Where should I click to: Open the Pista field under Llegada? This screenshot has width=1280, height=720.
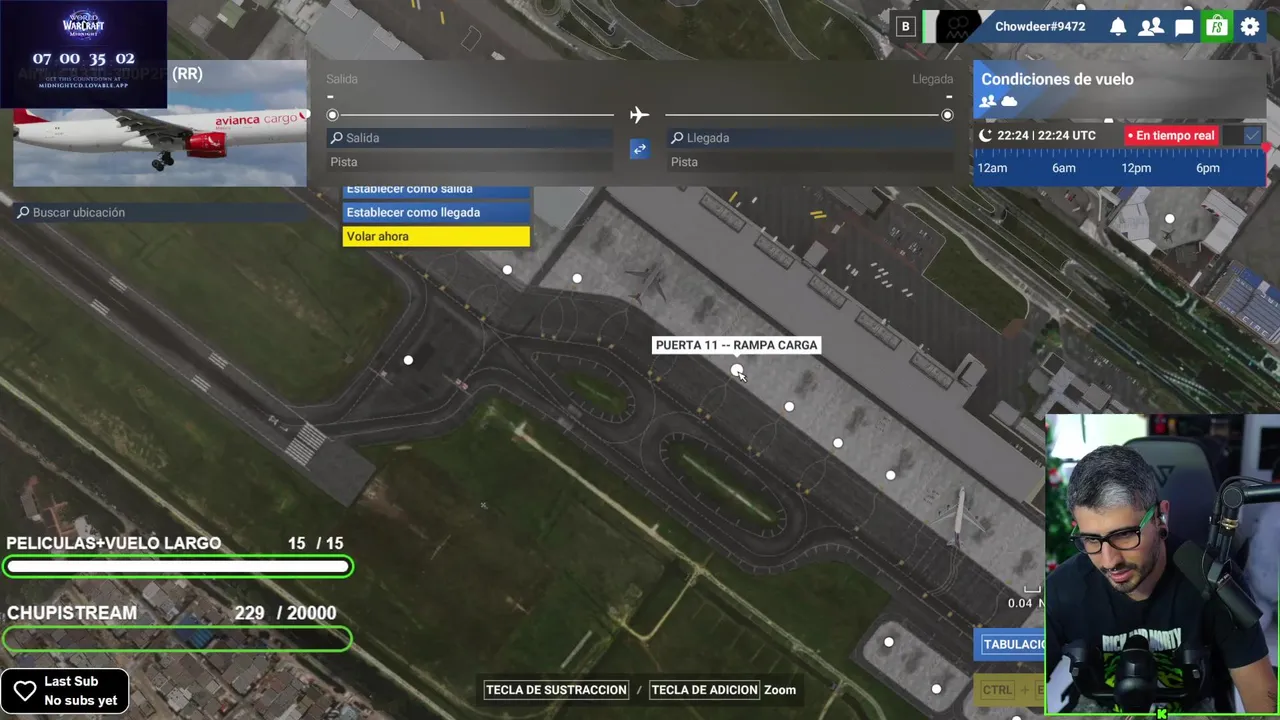pos(811,162)
